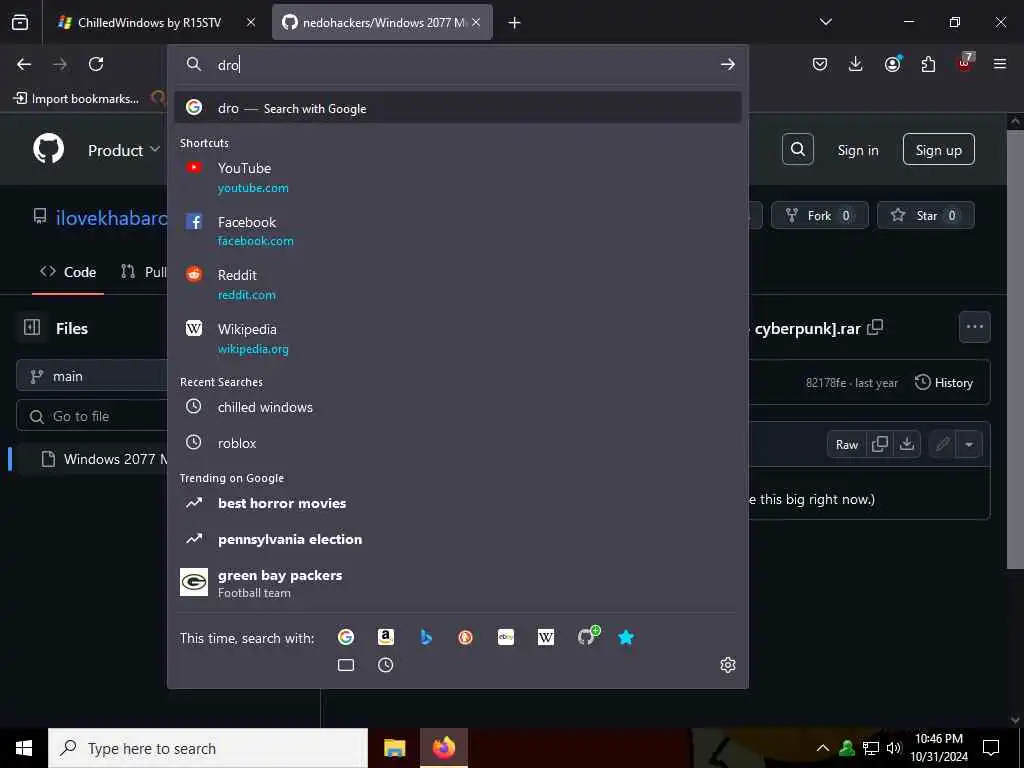Open the main branch selector
Screen dimensions: 1024x768
tap(91, 376)
